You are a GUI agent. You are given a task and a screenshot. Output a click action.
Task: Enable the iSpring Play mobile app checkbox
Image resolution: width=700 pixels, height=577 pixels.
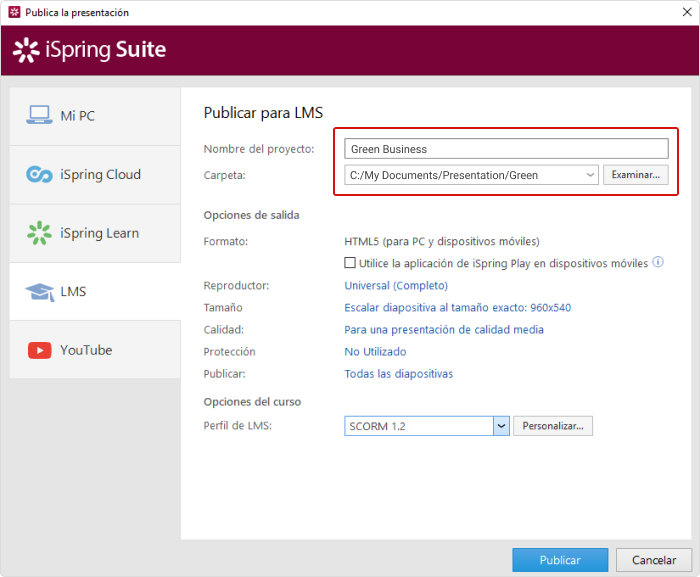click(x=350, y=263)
